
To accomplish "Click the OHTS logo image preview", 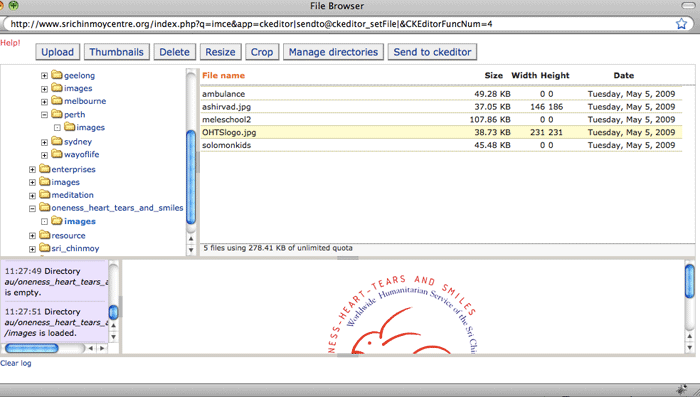I will (403, 314).
